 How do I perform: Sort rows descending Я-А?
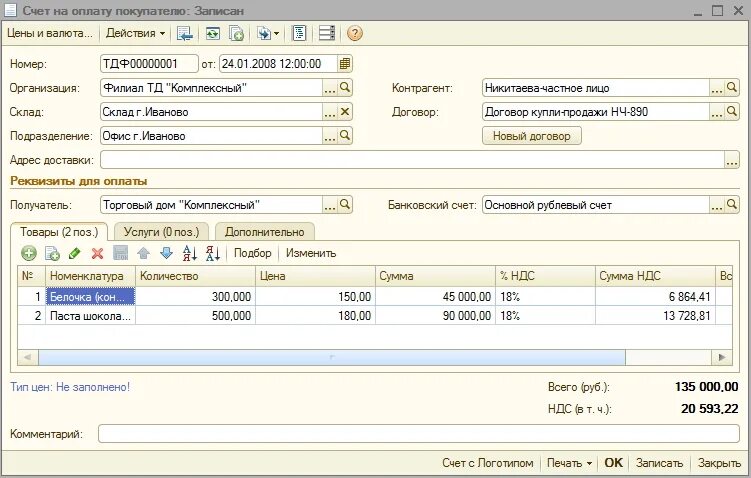213,253
